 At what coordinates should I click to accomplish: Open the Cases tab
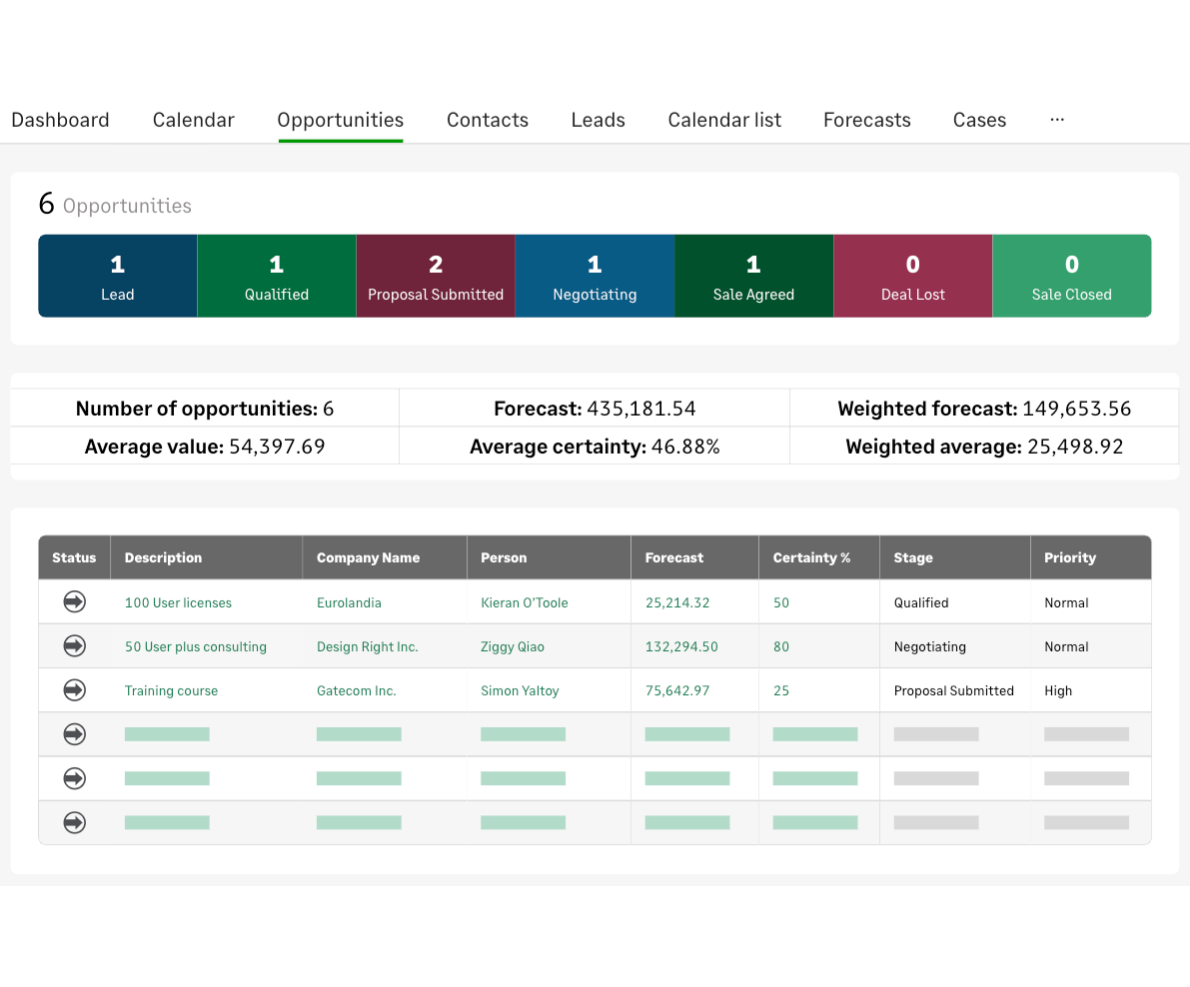[x=979, y=120]
